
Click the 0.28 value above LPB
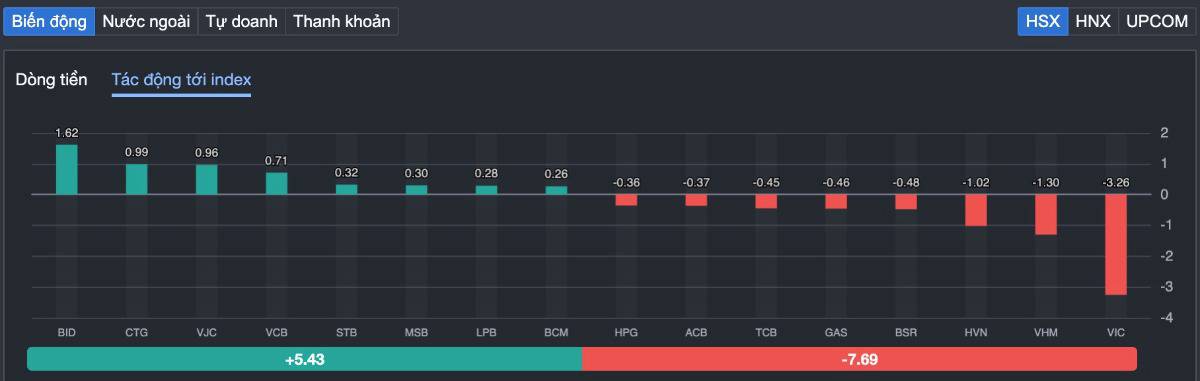coord(487,174)
